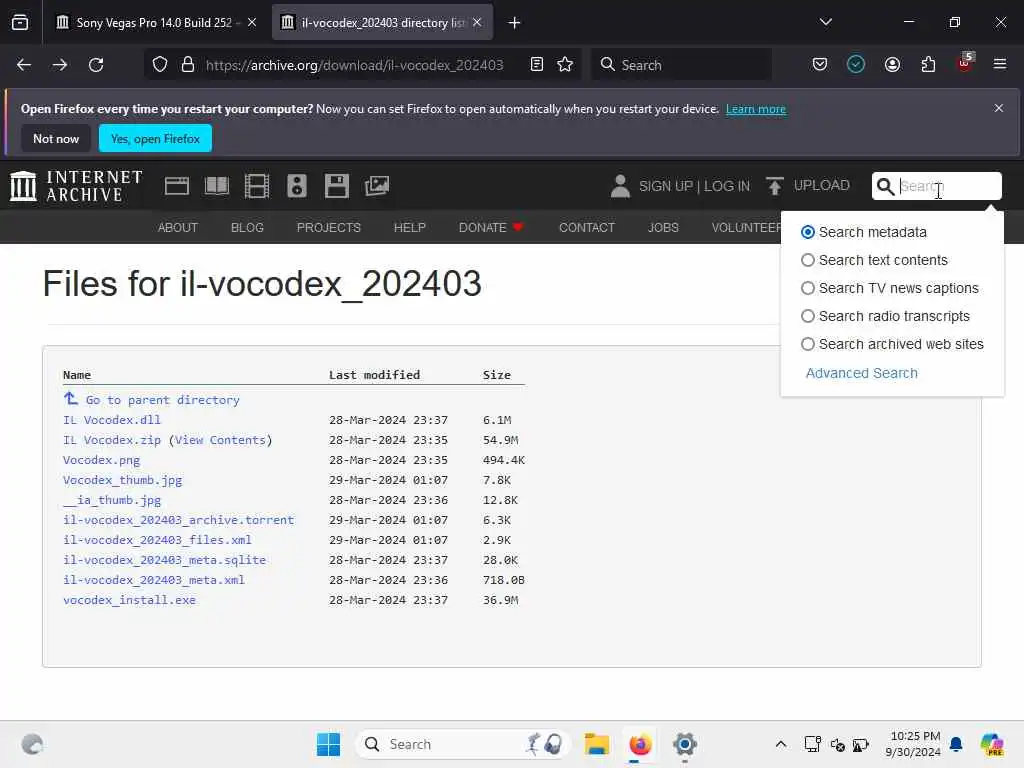Image resolution: width=1024 pixels, height=768 pixels.
Task: Click Go to parent directory link
Action: (x=163, y=400)
